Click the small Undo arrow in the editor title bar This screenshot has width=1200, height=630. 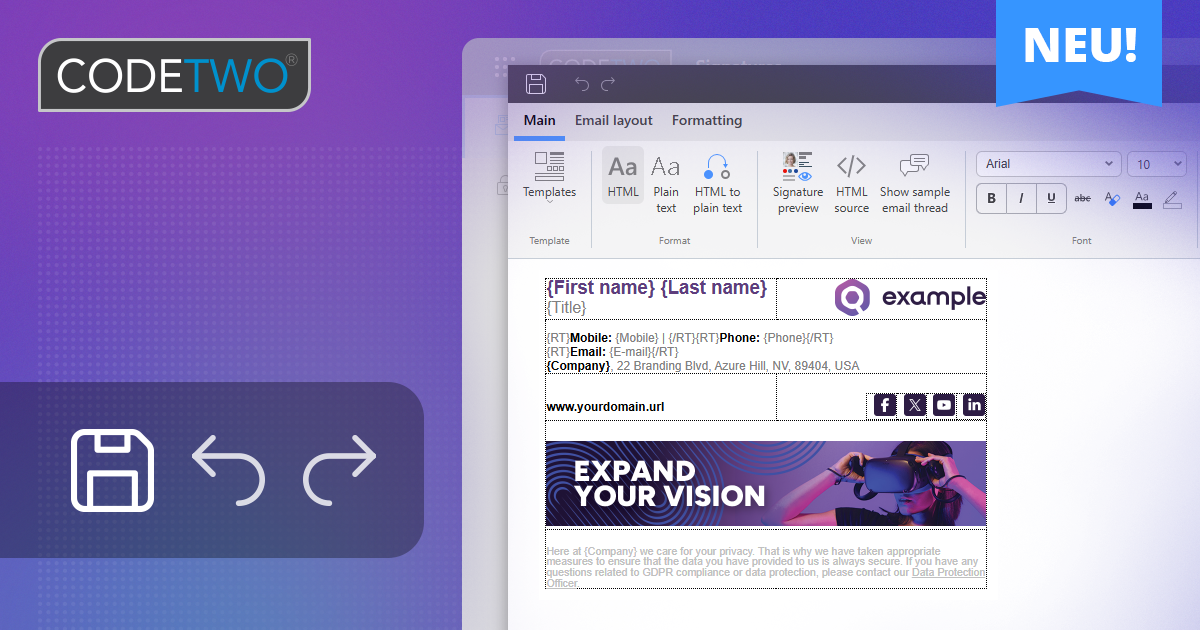coord(582,85)
